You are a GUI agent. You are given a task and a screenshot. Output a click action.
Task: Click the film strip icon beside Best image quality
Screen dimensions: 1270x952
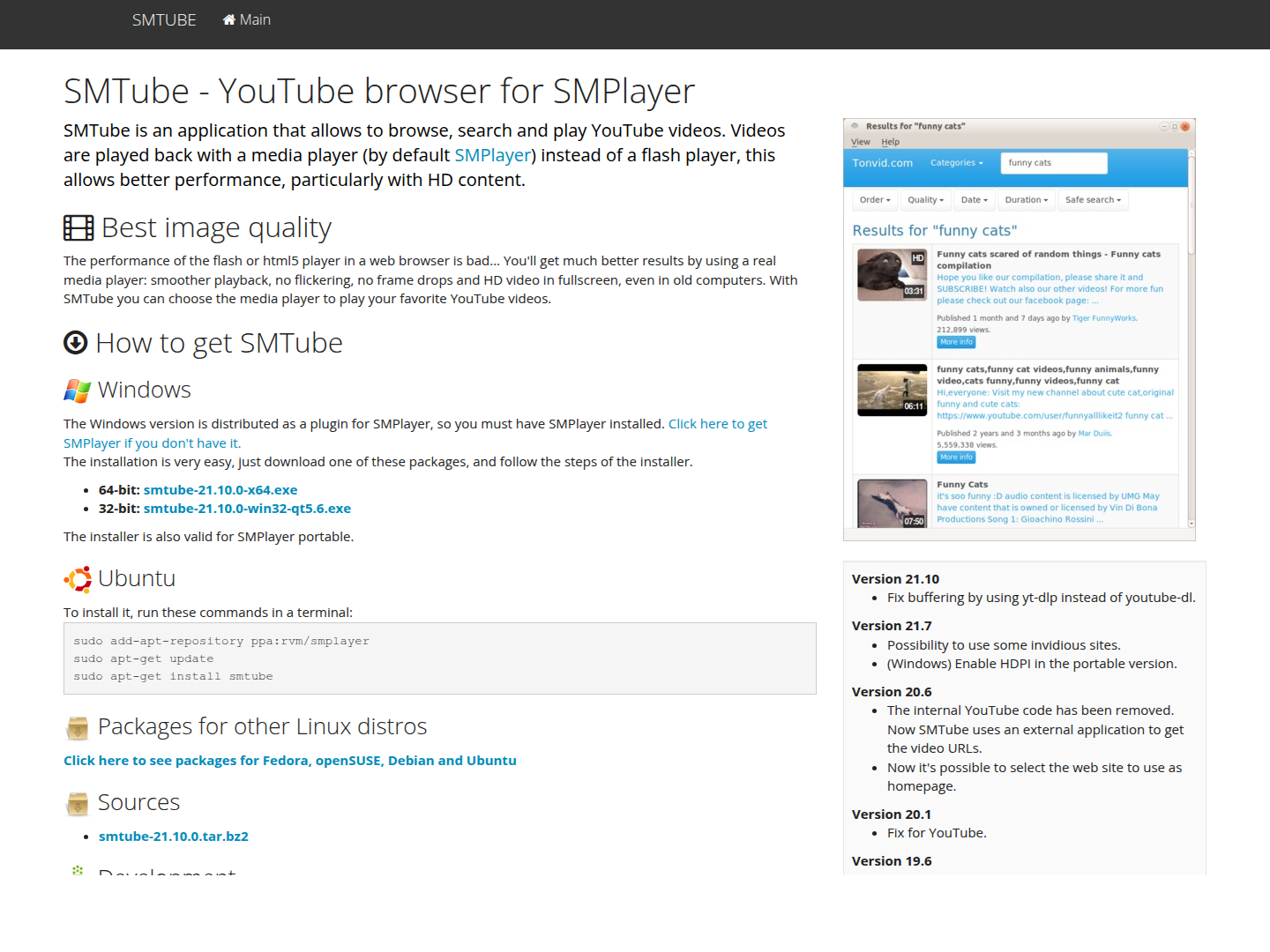(x=78, y=228)
